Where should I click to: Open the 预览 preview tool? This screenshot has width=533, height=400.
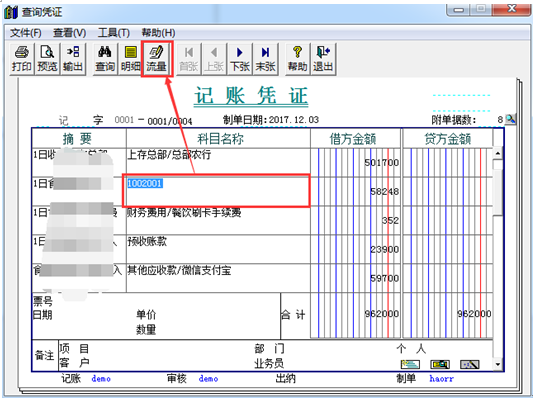click(x=47, y=58)
